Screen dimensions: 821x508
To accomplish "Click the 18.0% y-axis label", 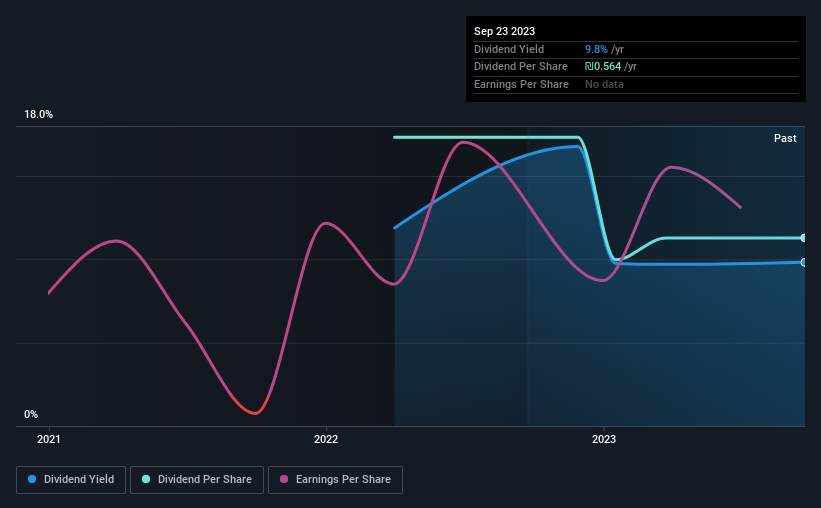I will pos(38,114).
